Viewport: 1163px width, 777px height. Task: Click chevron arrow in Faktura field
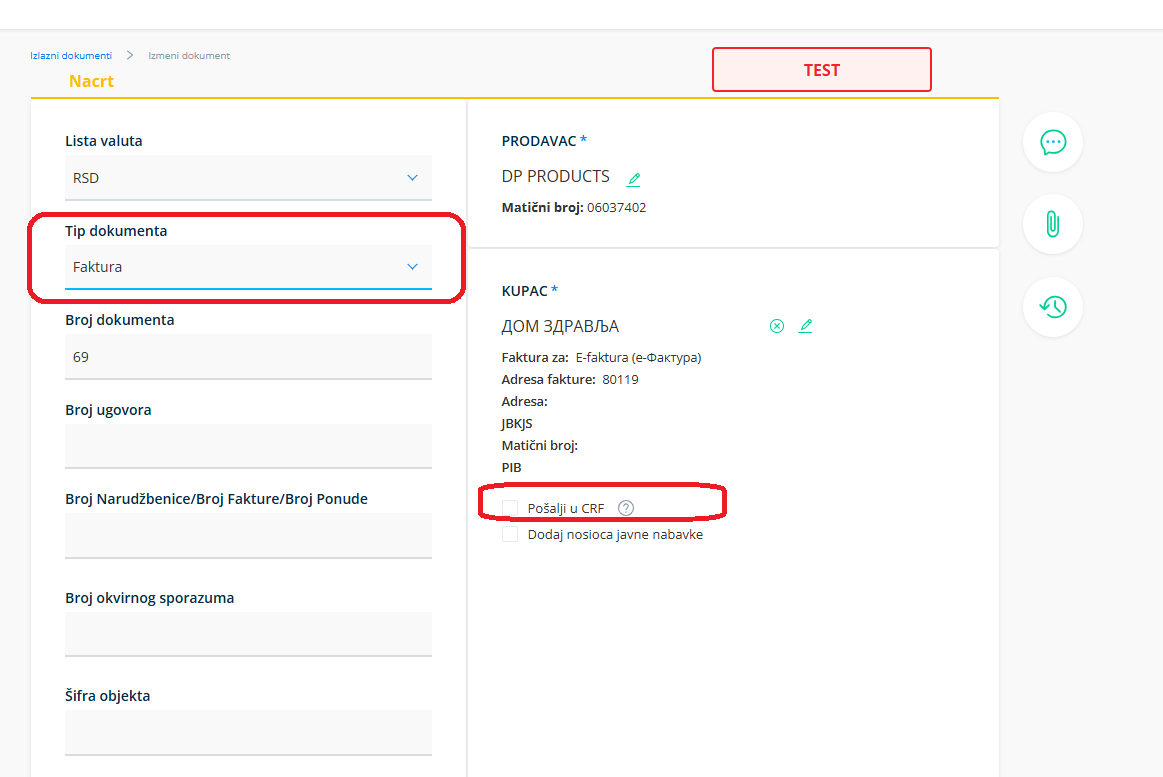click(412, 267)
